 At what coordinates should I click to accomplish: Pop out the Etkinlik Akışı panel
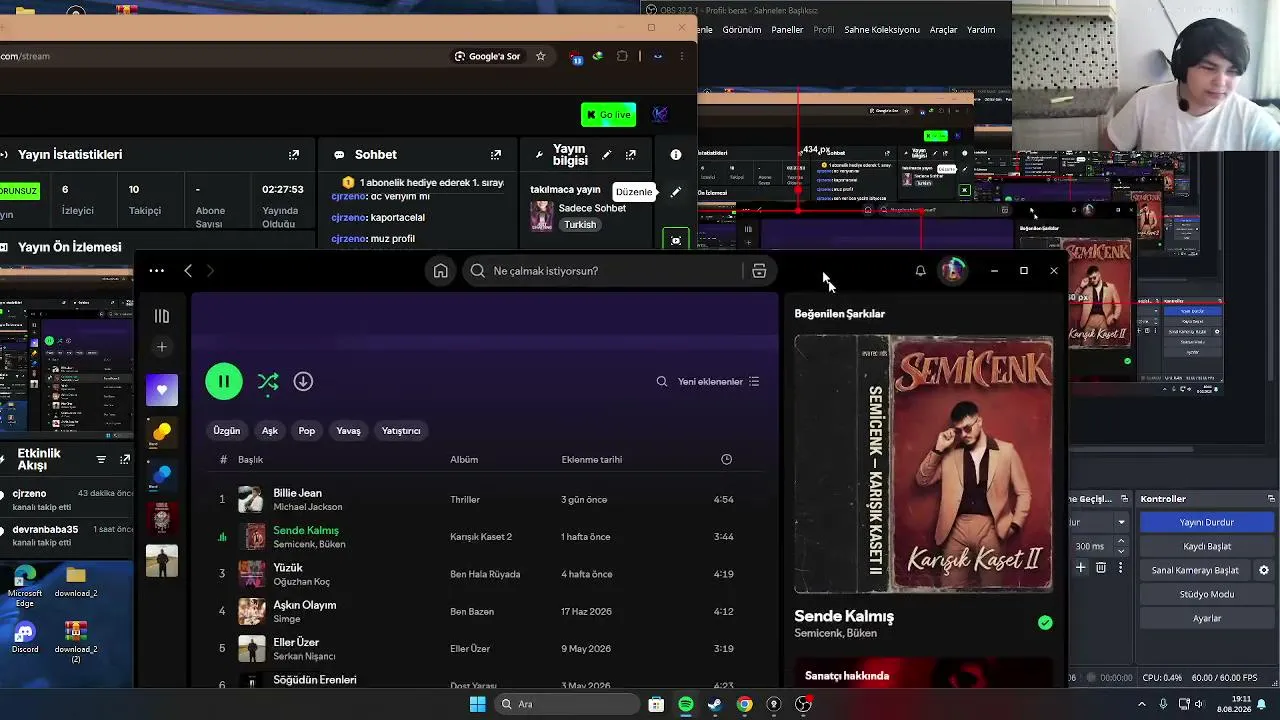coord(125,460)
